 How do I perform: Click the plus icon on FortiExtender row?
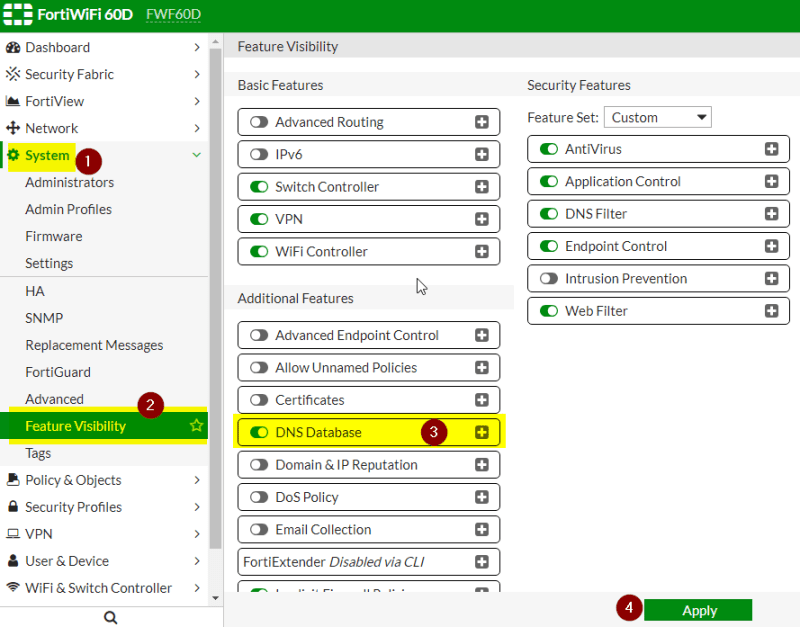pyautogui.click(x=482, y=562)
